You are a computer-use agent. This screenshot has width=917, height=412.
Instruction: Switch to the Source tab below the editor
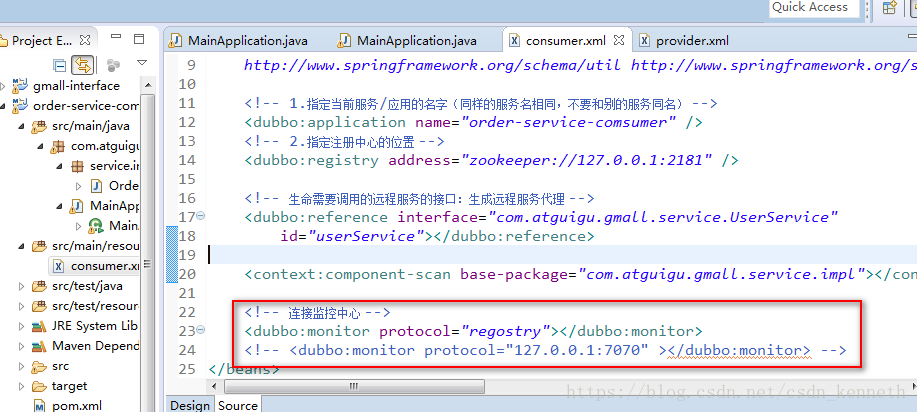point(237,406)
